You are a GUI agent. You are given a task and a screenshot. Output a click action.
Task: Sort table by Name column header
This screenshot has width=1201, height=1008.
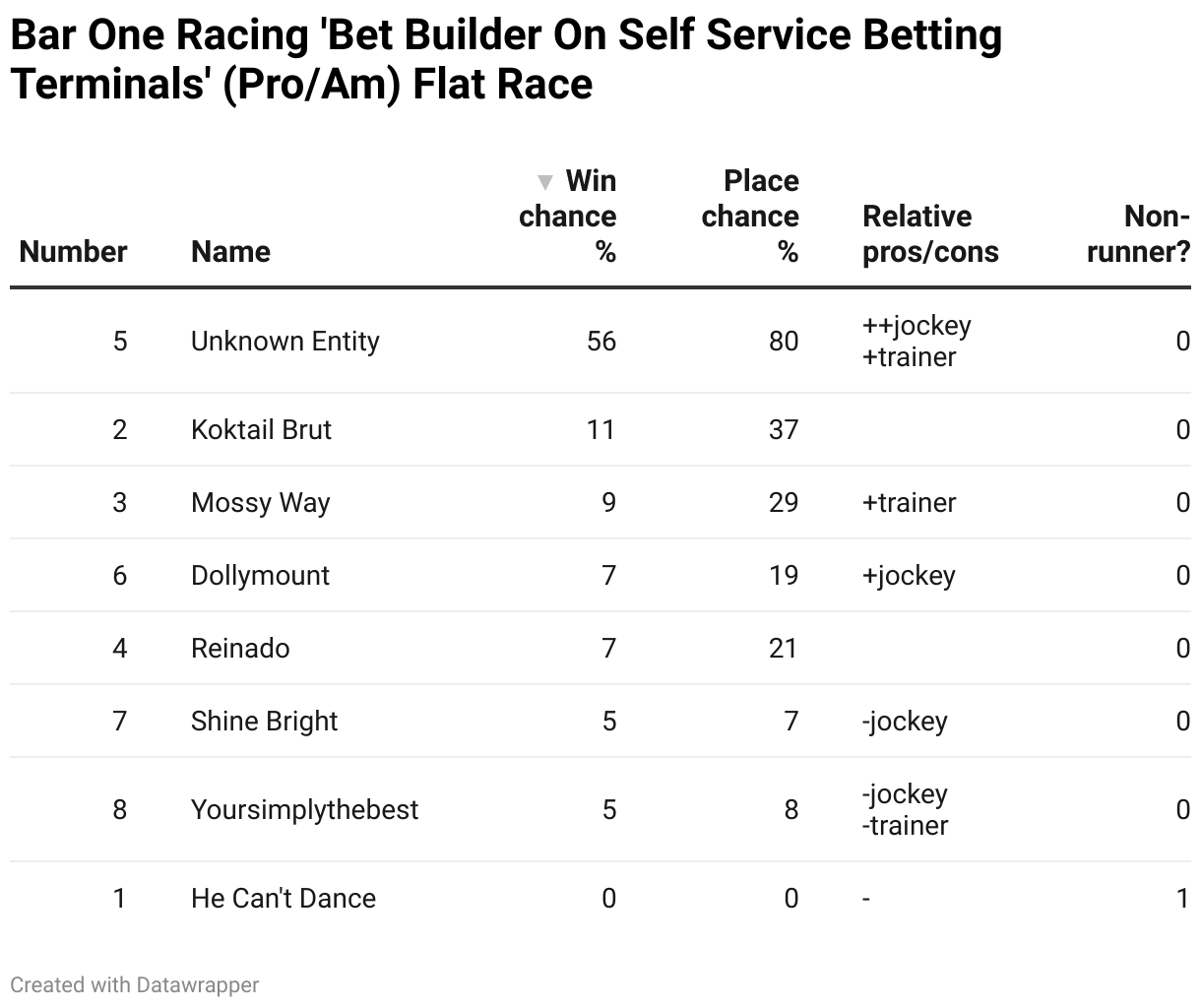[x=230, y=252]
